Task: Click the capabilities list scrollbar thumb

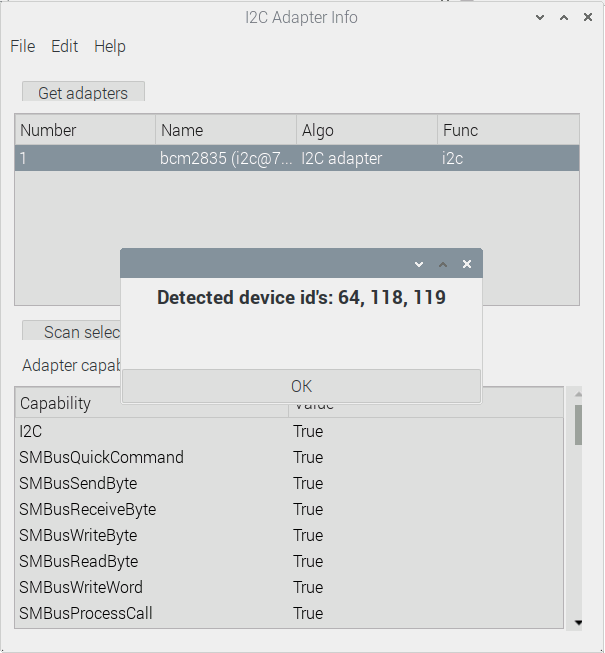Action: coord(577,423)
